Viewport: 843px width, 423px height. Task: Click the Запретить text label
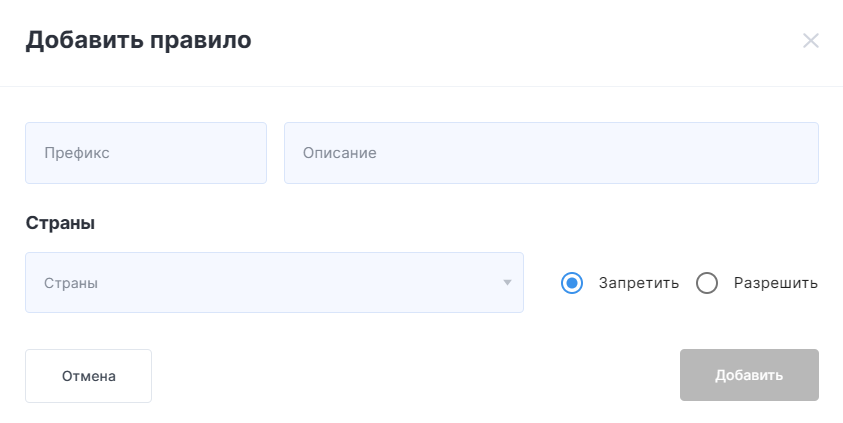coord(639,283)
